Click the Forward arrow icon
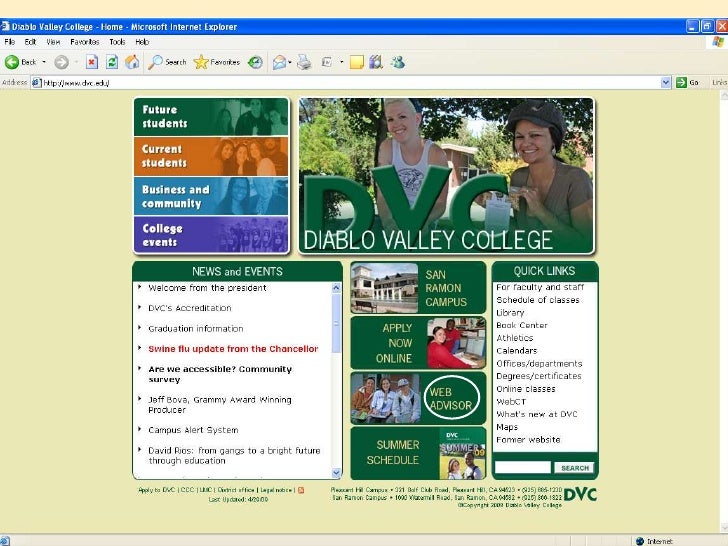 click(61, 62)
